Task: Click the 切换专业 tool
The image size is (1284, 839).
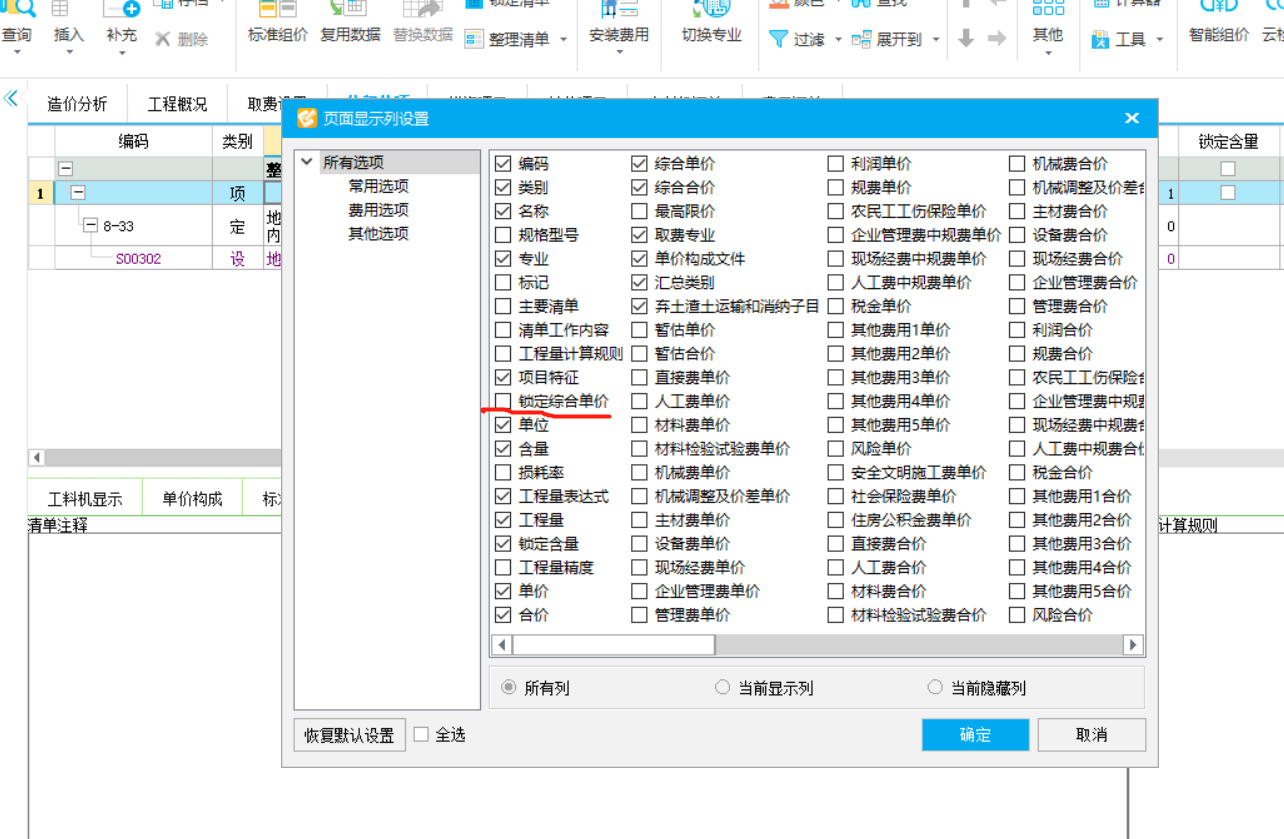Action: [x=711, y=22]
